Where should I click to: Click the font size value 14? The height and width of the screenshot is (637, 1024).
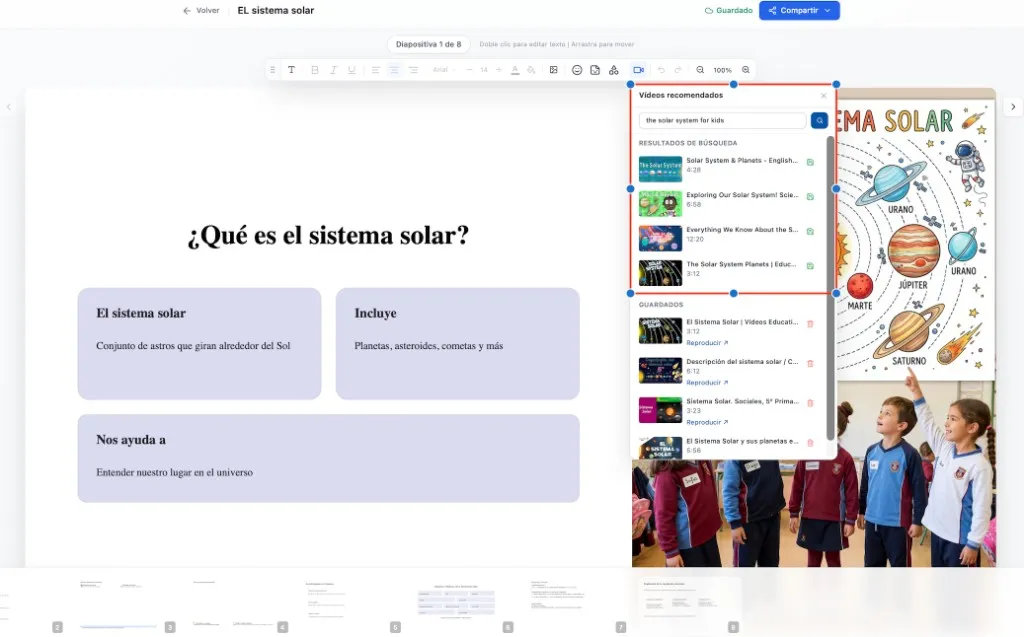(484, 70)
